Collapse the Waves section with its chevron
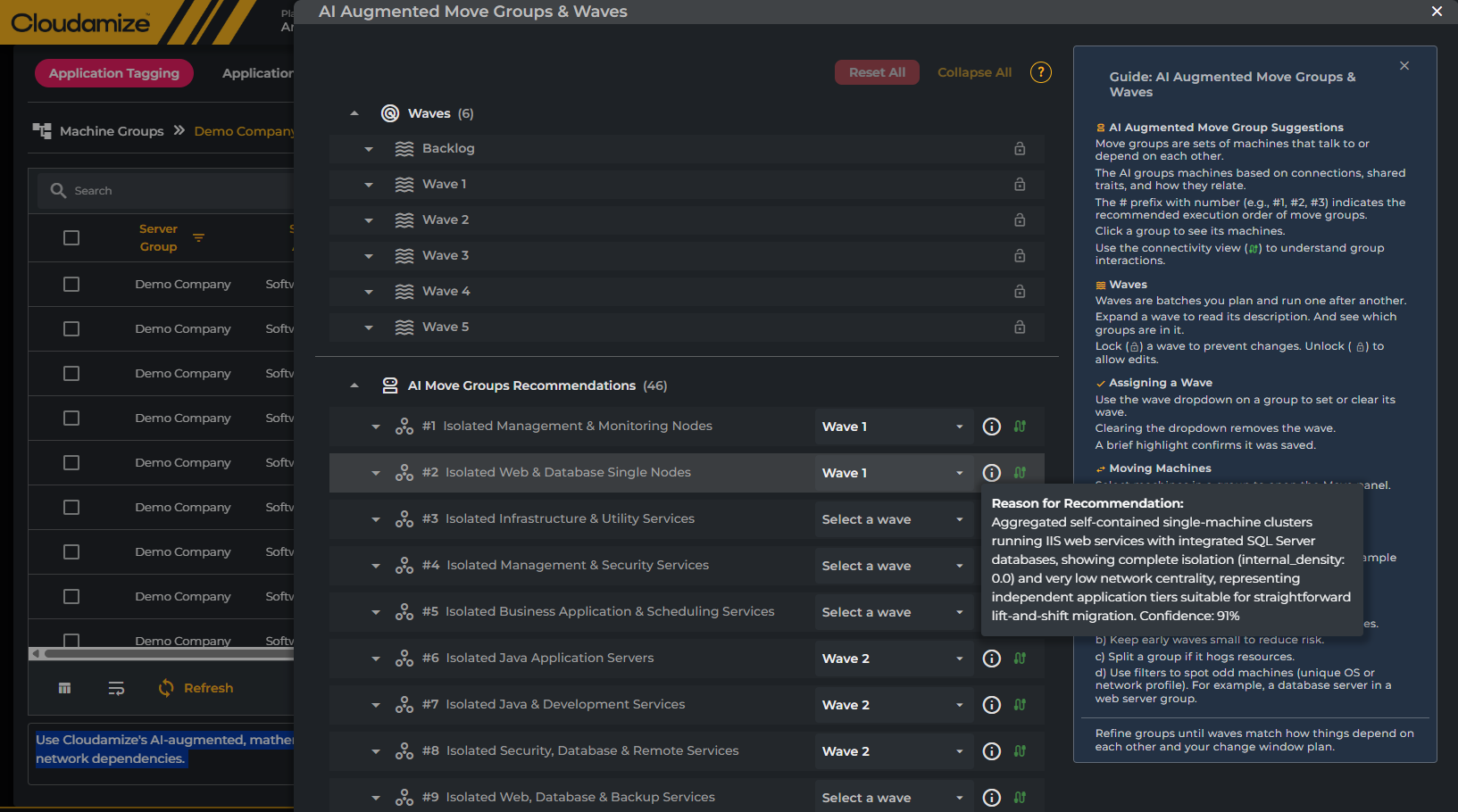The height and width of the screenshot is (812, 1458). click(354, 112)
